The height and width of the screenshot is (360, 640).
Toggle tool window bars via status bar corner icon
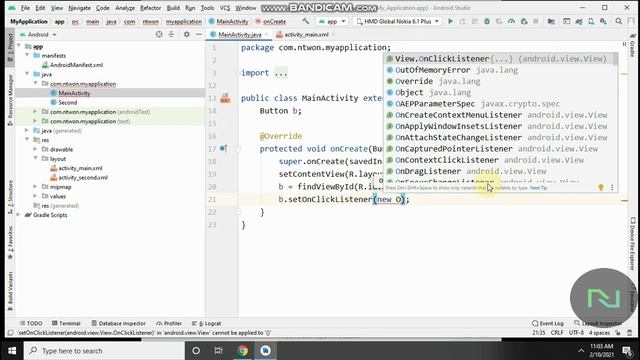point(11,333)
